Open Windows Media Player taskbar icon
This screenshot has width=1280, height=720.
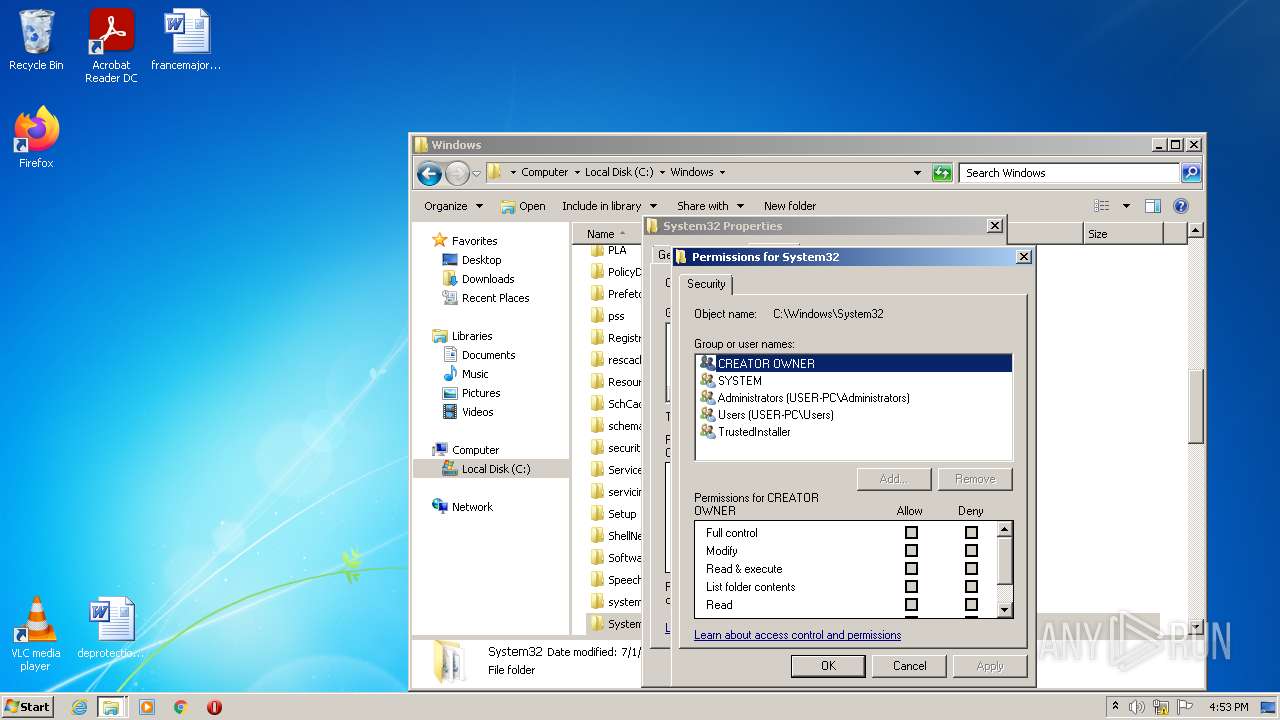tap(147, 707)
